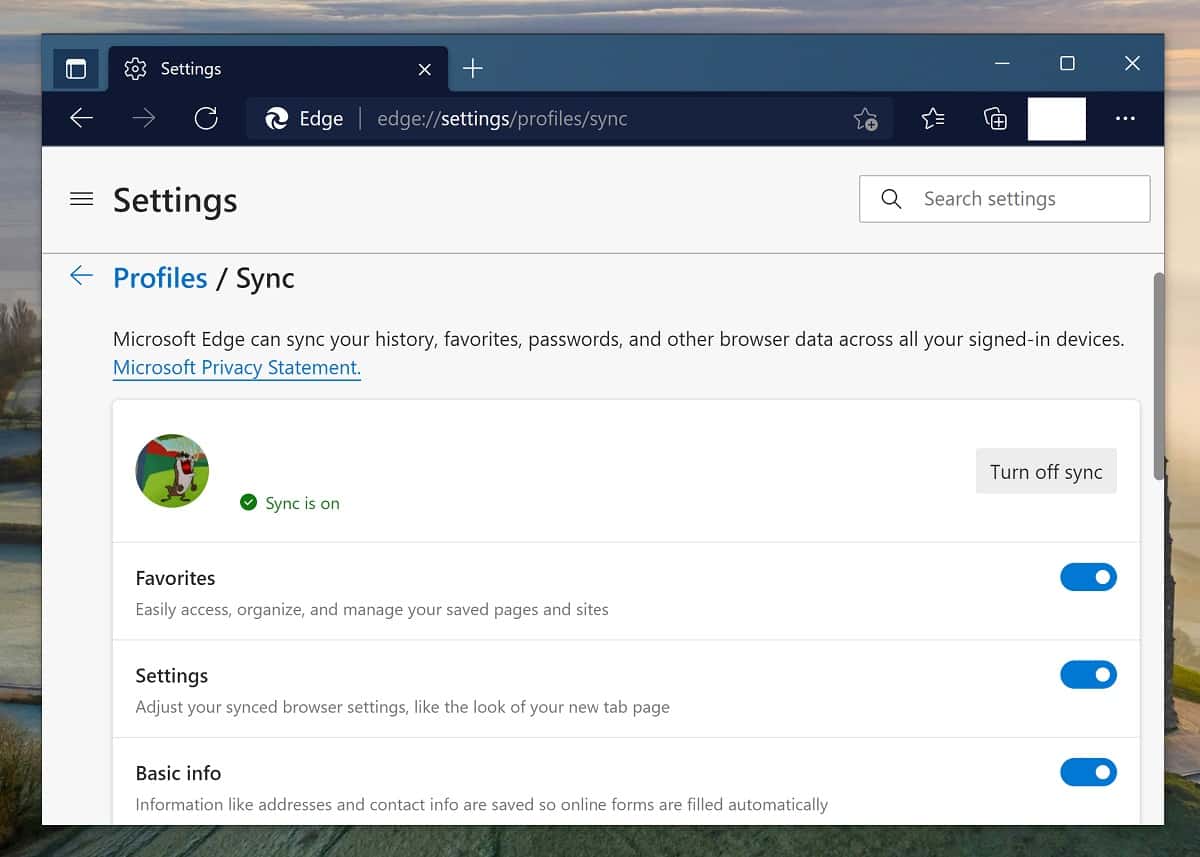Minimize the Edge window
1200x857 pixels.
pos(1002,64)
